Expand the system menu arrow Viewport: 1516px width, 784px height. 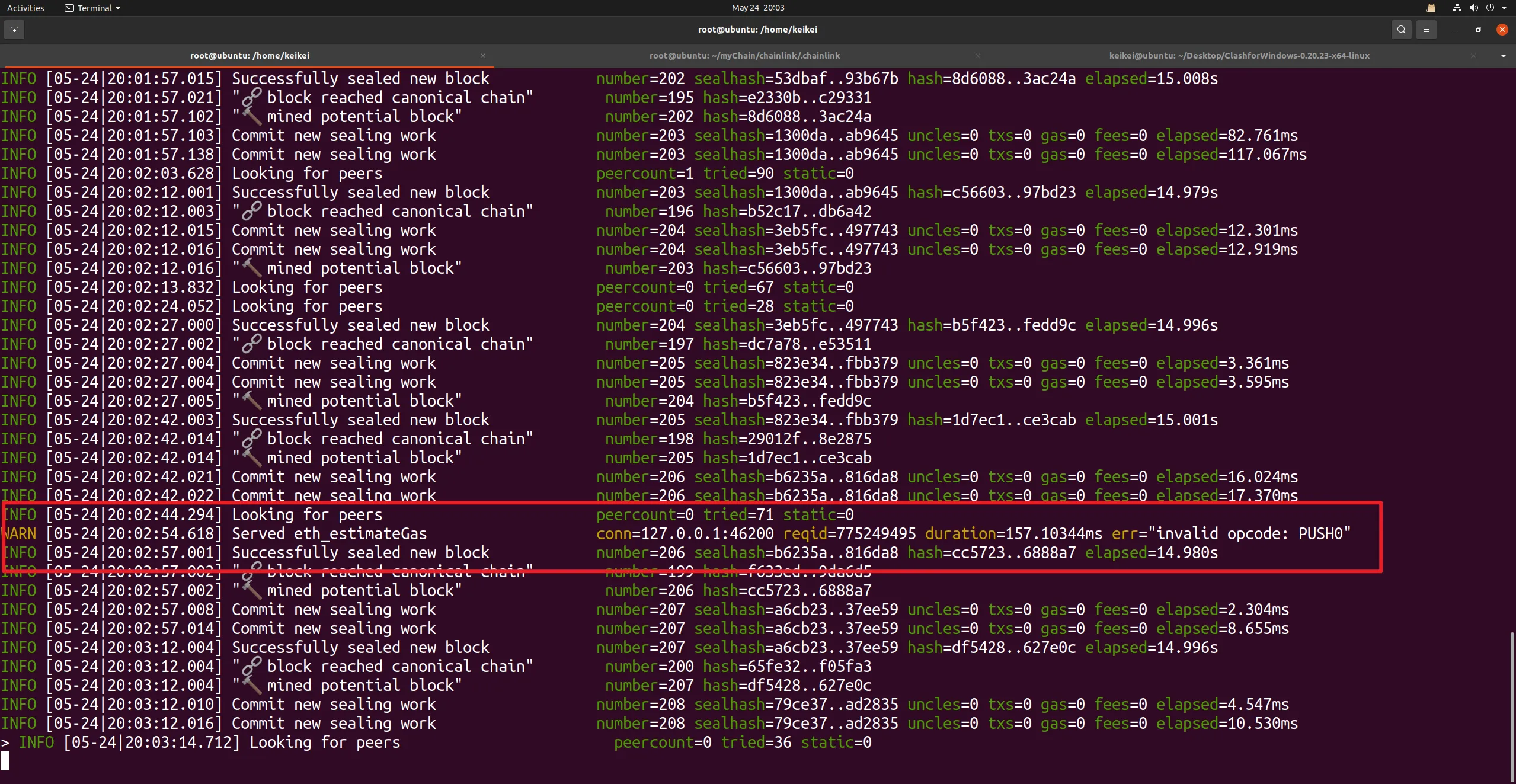tap(1504, 8)
